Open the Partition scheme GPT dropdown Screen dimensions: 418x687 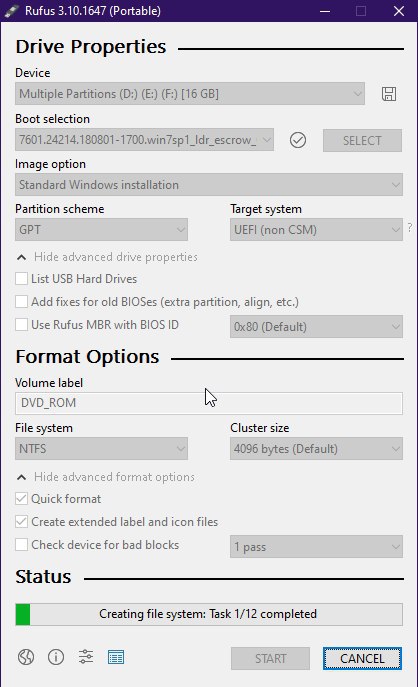[x=101, y=230]
